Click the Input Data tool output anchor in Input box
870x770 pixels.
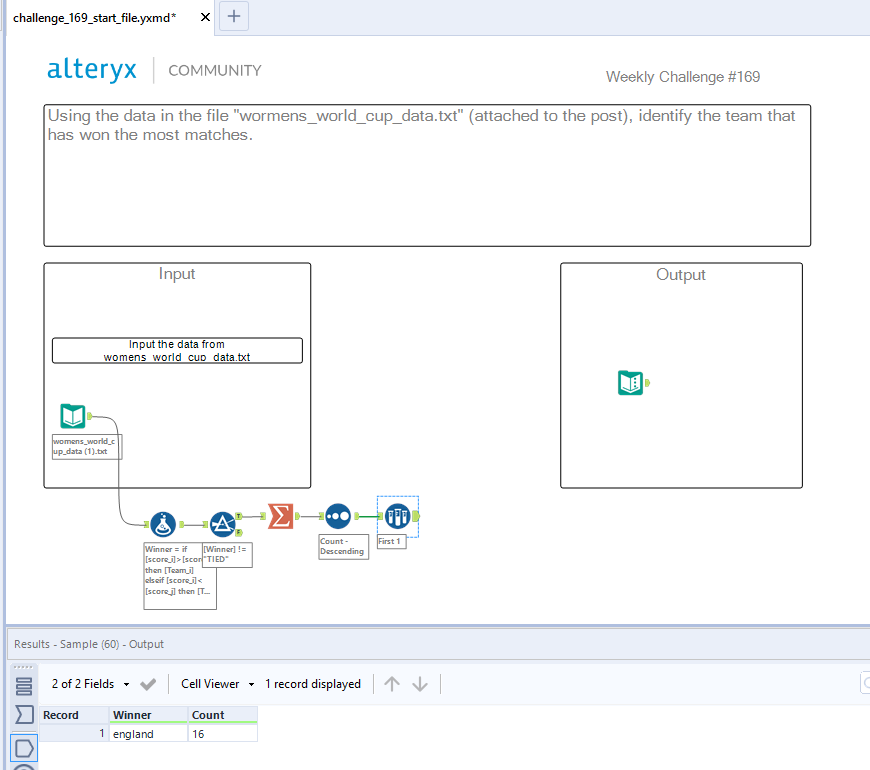tap(89, 416)
